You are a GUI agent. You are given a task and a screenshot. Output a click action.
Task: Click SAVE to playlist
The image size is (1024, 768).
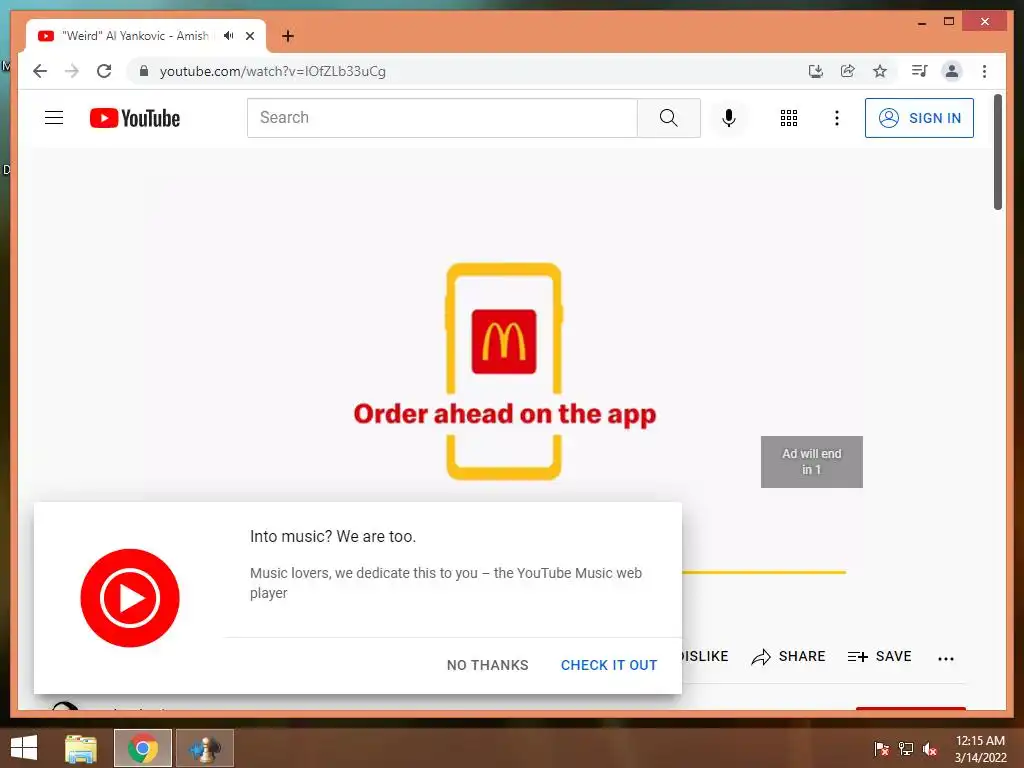(879, 656)
